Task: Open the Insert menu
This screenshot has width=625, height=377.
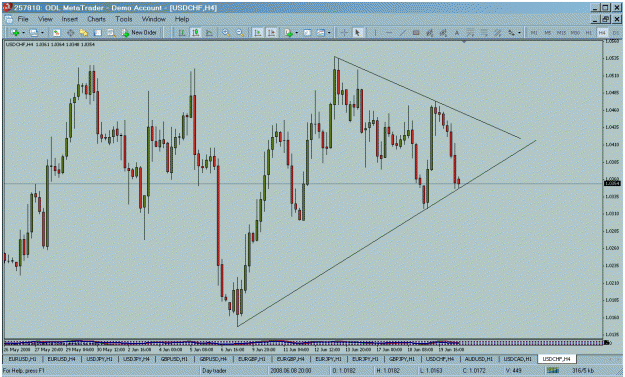Action: (70, 19)
